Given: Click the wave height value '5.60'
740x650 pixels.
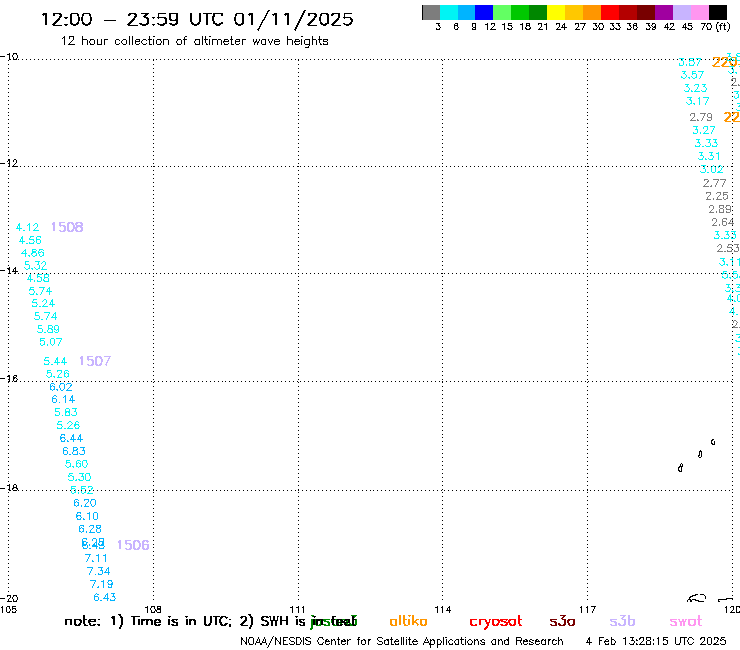Looking at the screenshot, I should (x=76, y=464).
